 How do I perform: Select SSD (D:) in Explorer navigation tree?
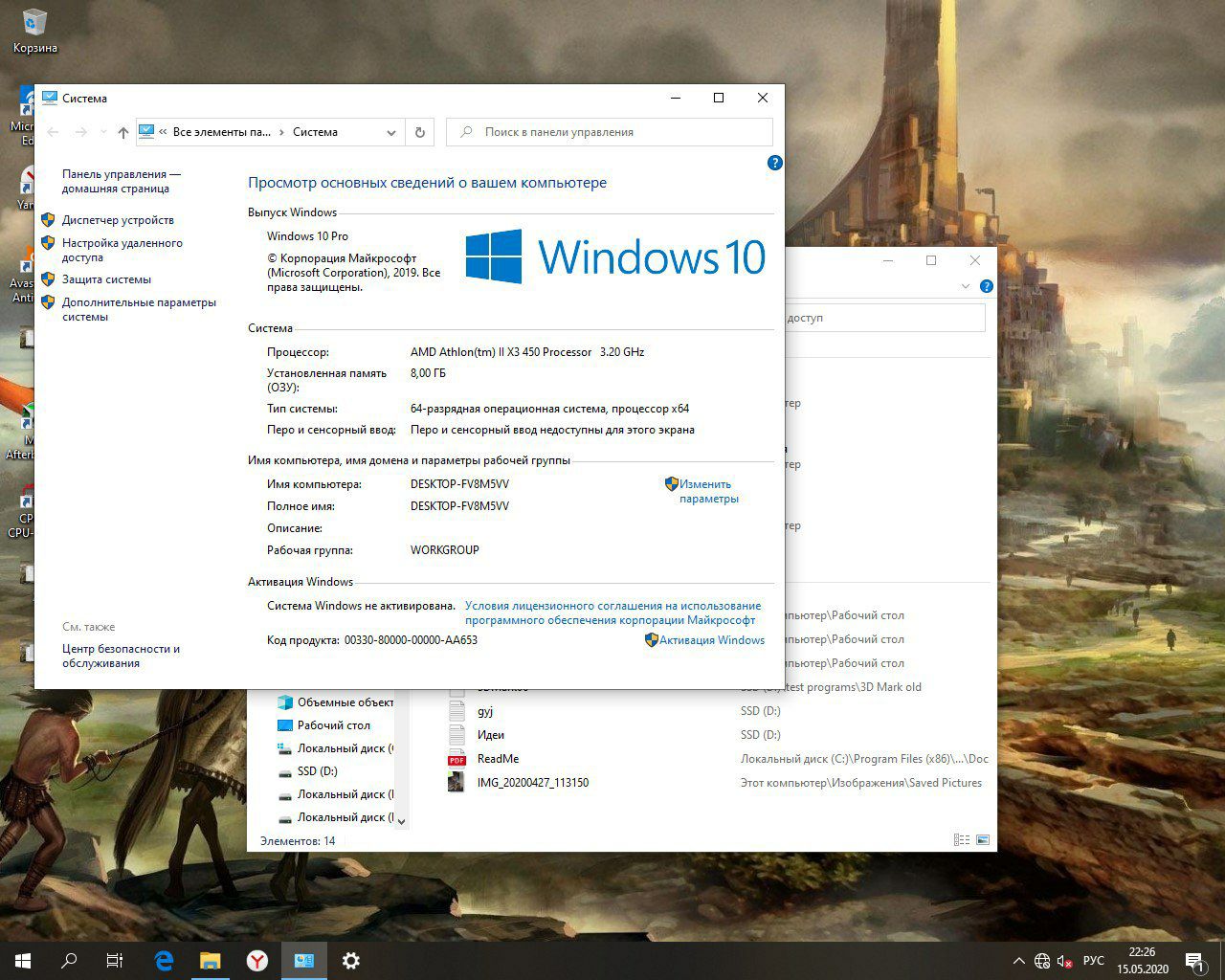coord(307,771)
